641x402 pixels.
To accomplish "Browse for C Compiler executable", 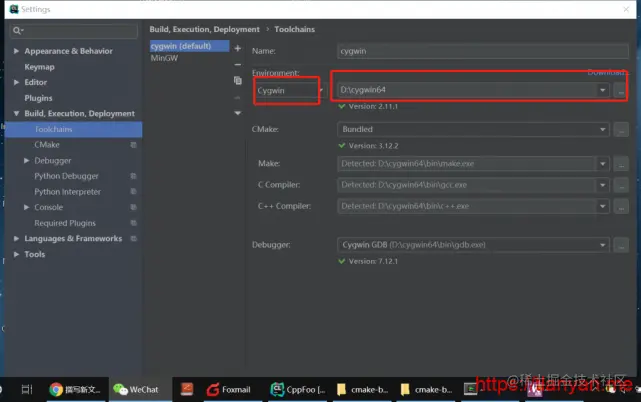I will coord(621,185).
